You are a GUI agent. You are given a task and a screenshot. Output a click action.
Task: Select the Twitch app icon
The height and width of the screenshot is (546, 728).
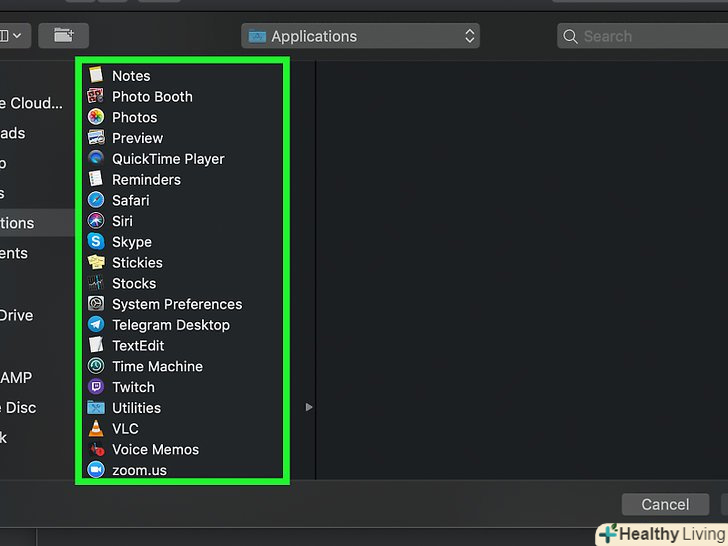[96, 387]
